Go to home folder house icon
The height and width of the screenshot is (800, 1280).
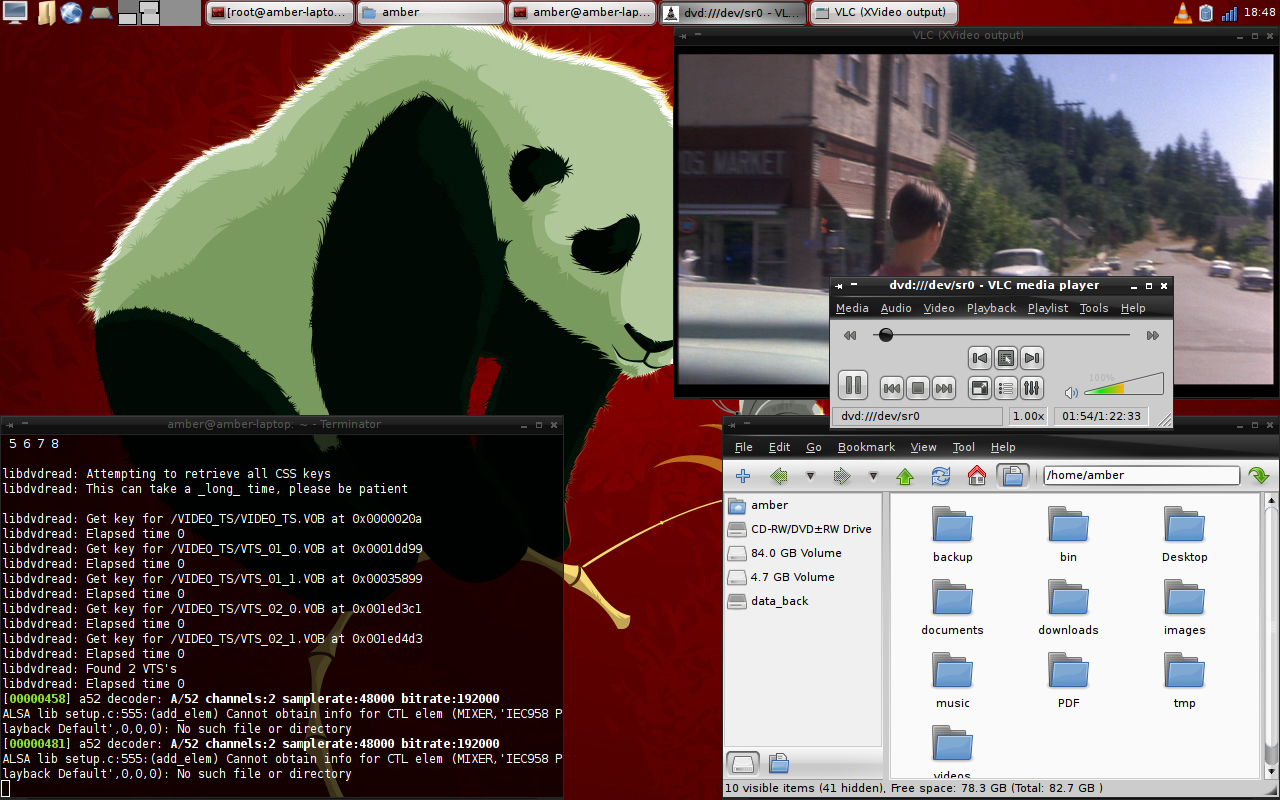[x=977, y=476]
